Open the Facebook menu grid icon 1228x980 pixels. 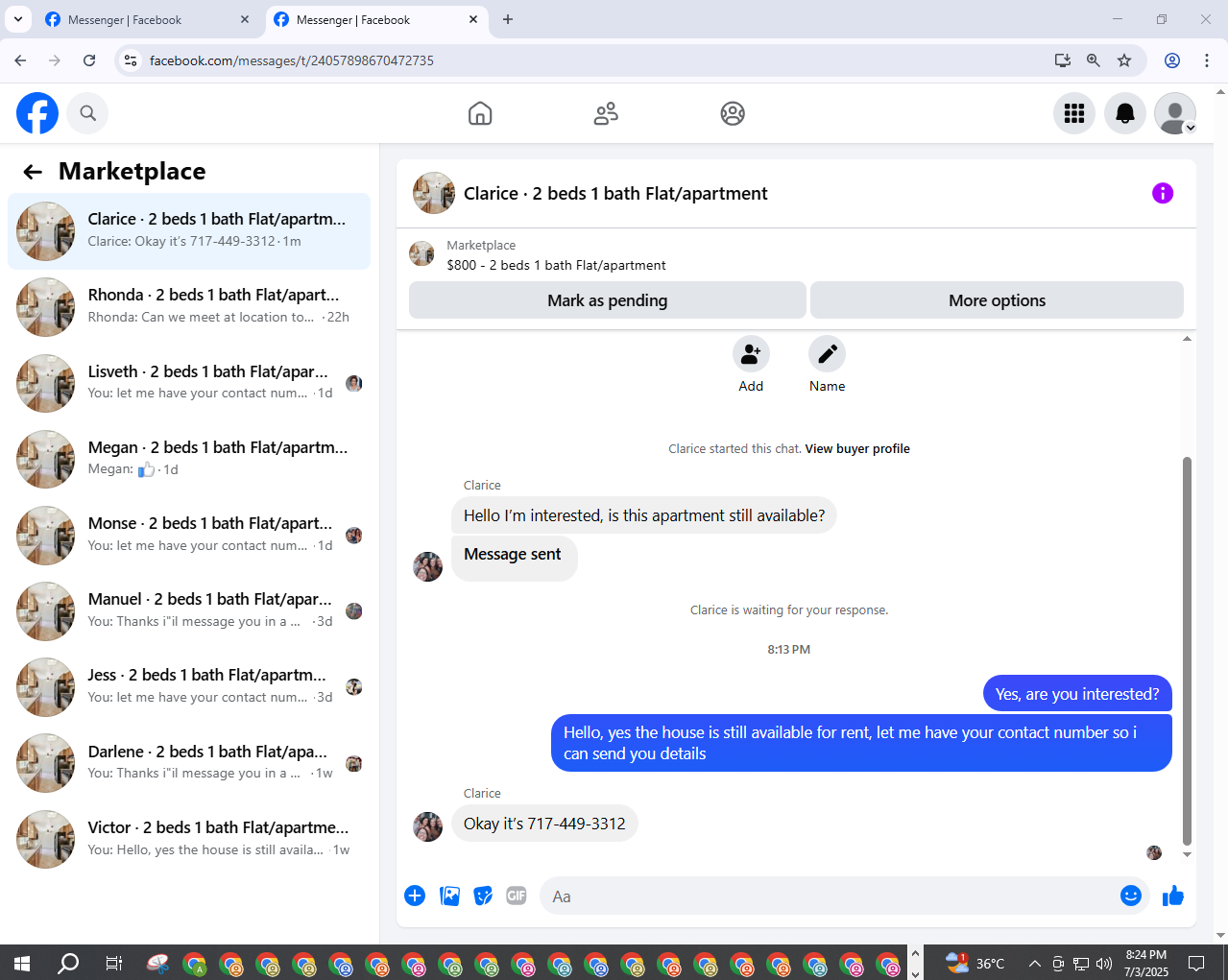[1074, 113]
